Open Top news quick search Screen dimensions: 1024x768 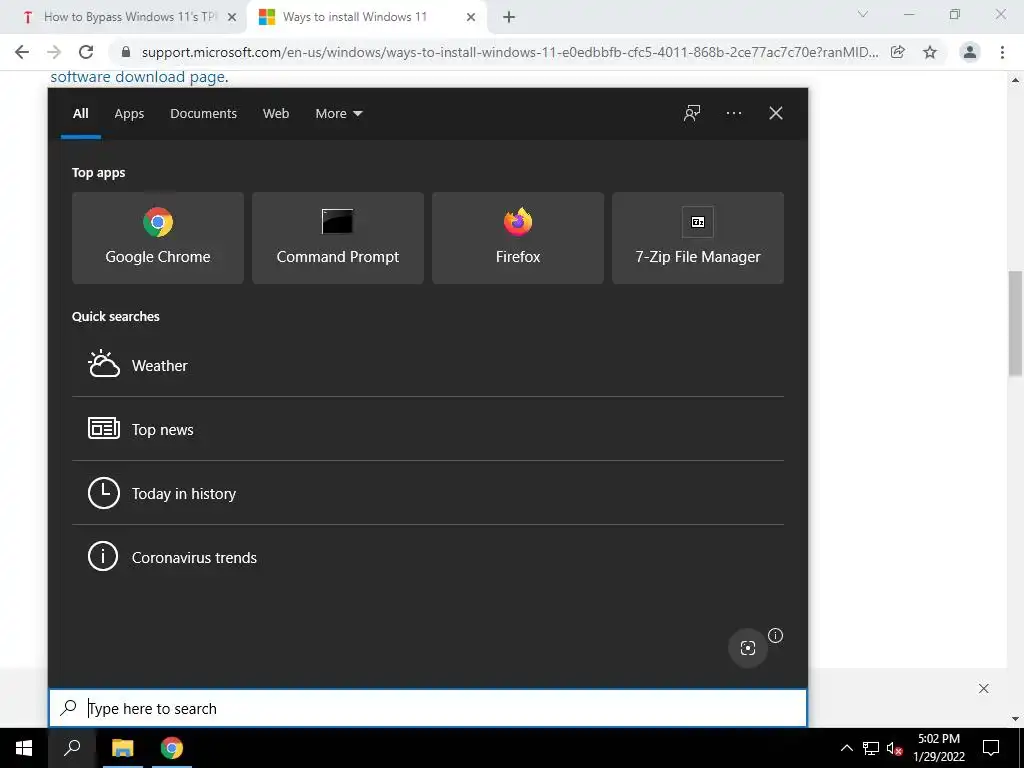(428, 429)
